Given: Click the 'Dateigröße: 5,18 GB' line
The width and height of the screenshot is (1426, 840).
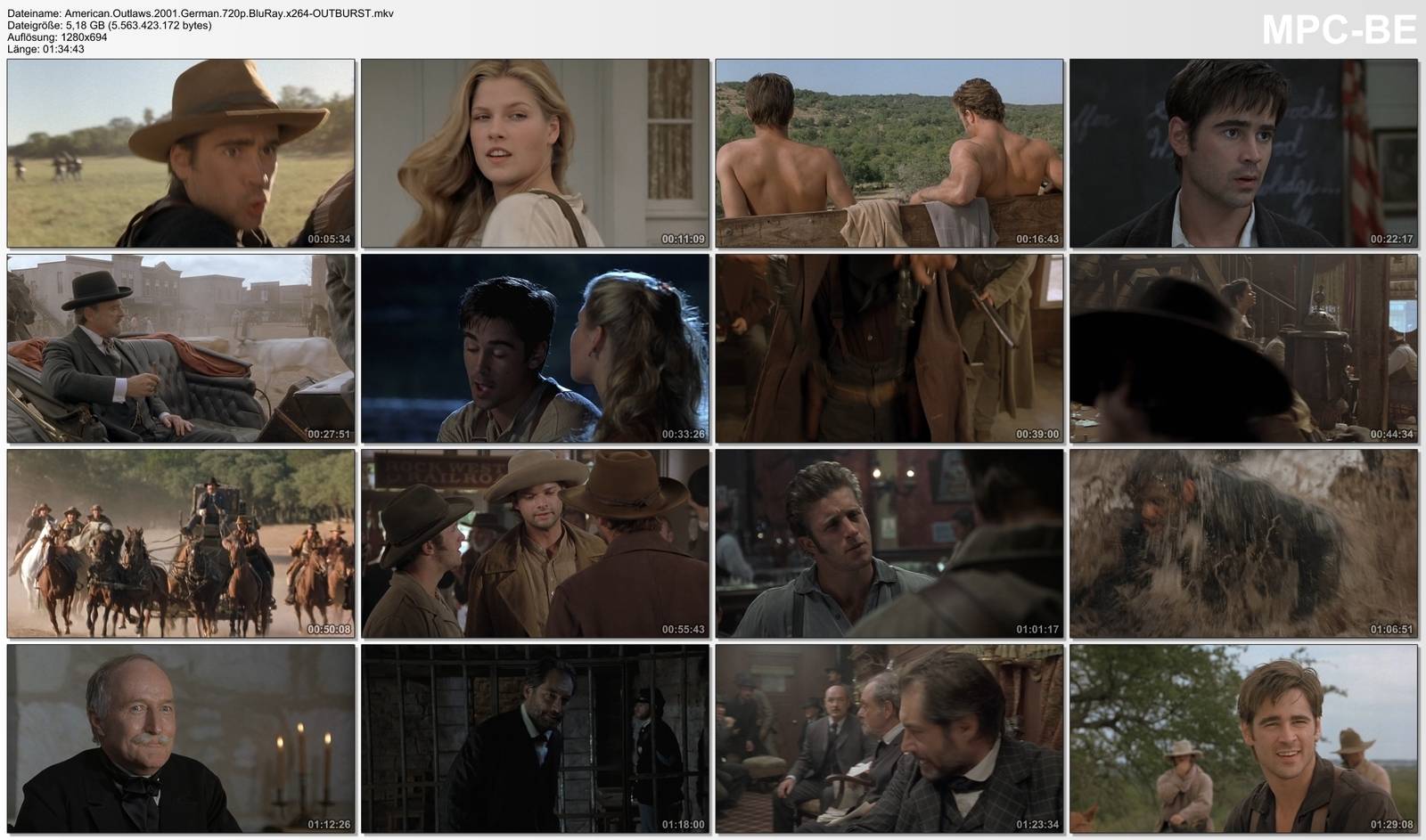Looking at the screenshot, I should pyautogui.click(x=110, y=26).
